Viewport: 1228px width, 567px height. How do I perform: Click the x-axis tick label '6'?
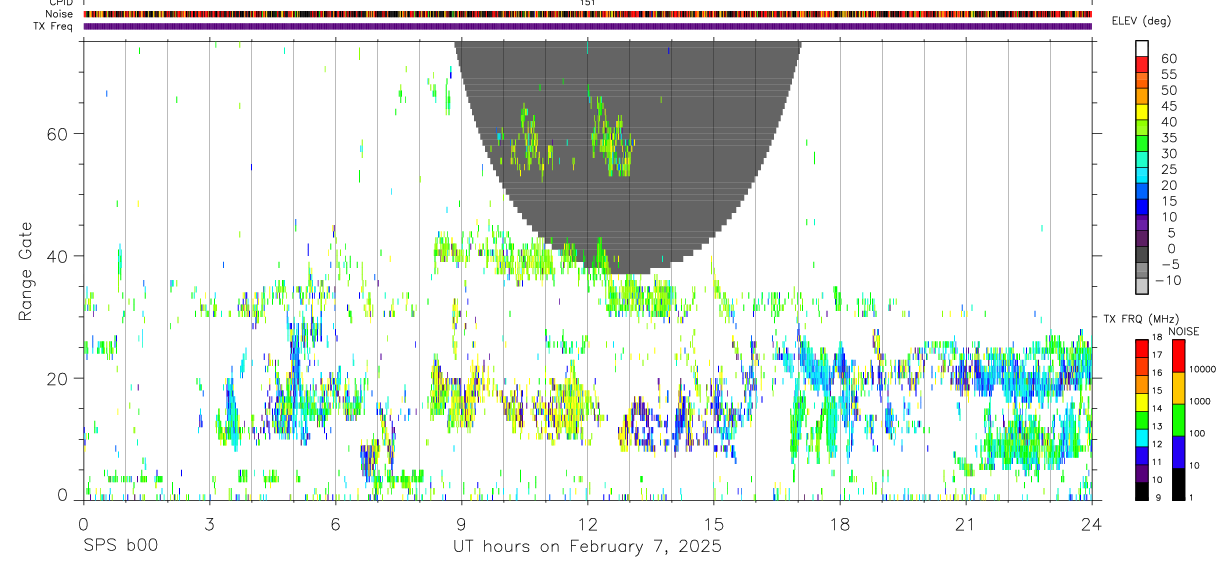[x=335, y=523]
